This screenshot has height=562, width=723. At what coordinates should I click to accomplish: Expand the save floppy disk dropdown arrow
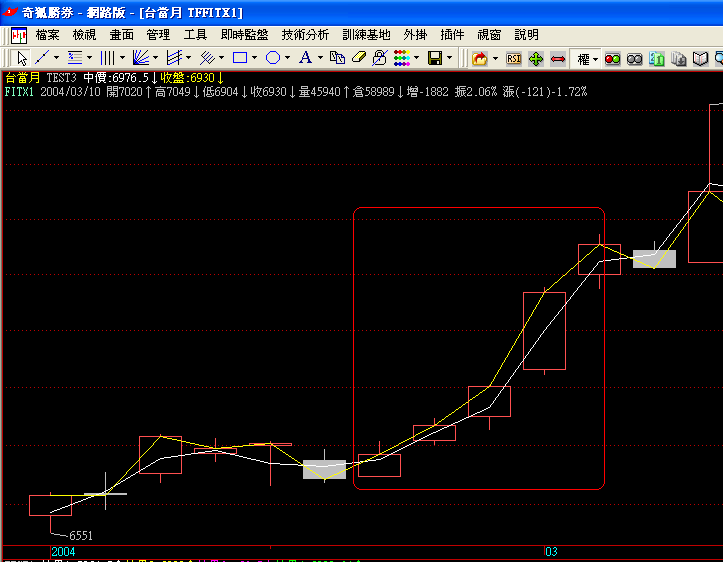(449, 58)
